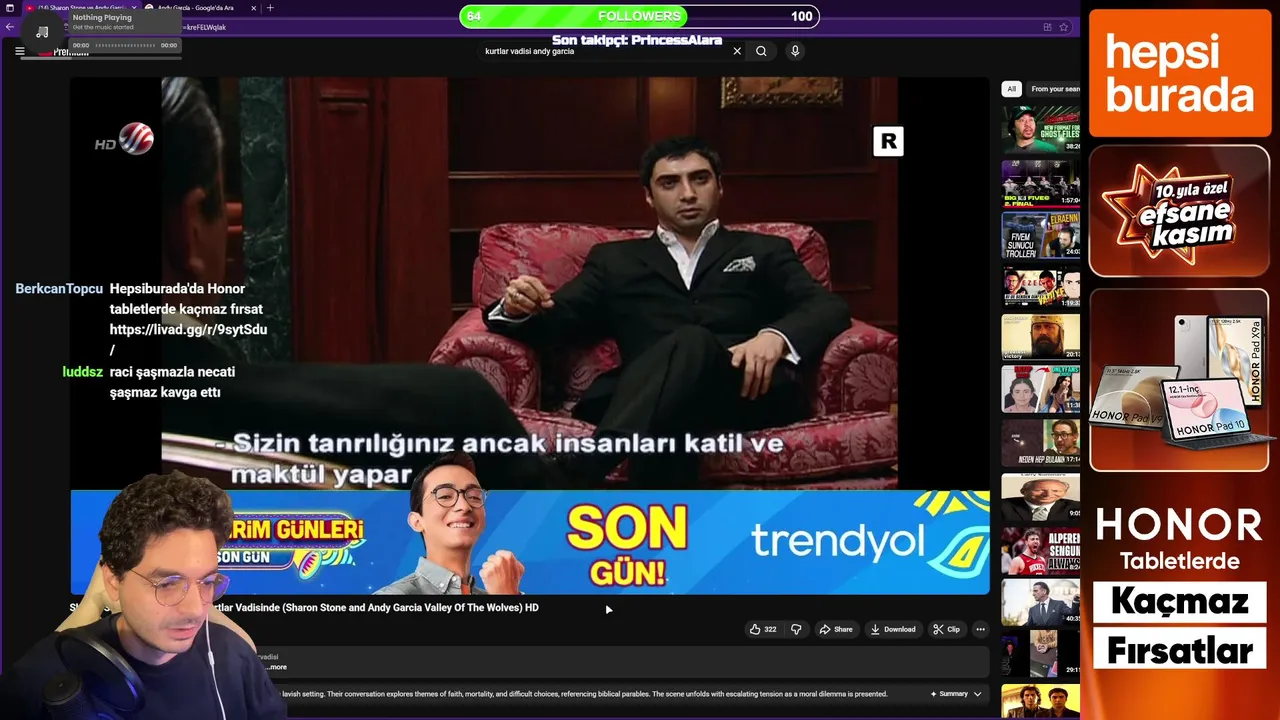Click the browser back arrow
1280x720 pixels.
(10, 27)
